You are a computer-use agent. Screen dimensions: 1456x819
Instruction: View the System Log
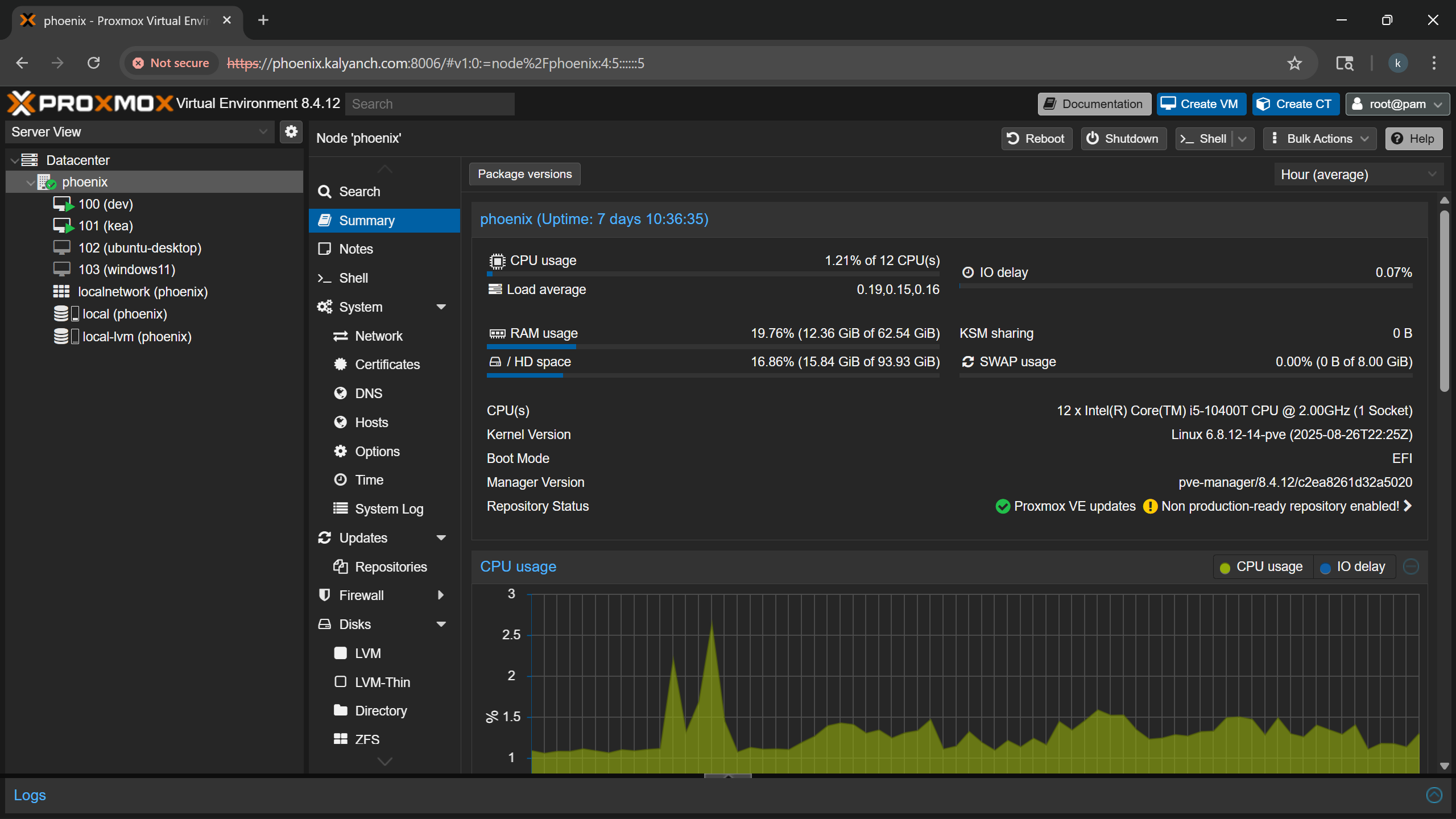click(x=389, y=508)
